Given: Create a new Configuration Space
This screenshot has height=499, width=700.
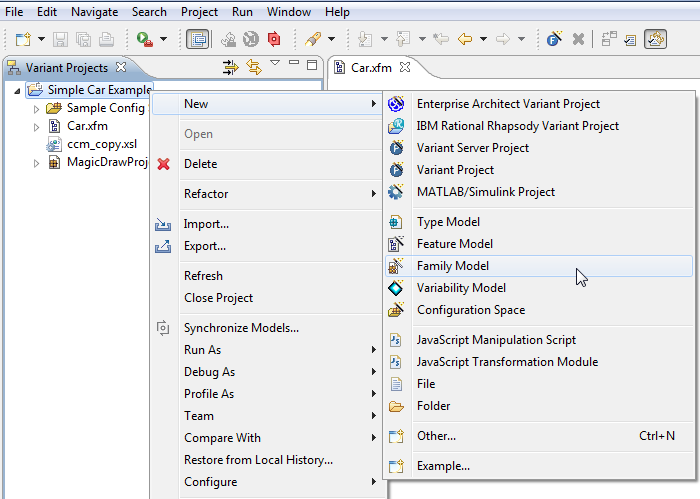Looking at the screenshot, I should coord(470,310).
